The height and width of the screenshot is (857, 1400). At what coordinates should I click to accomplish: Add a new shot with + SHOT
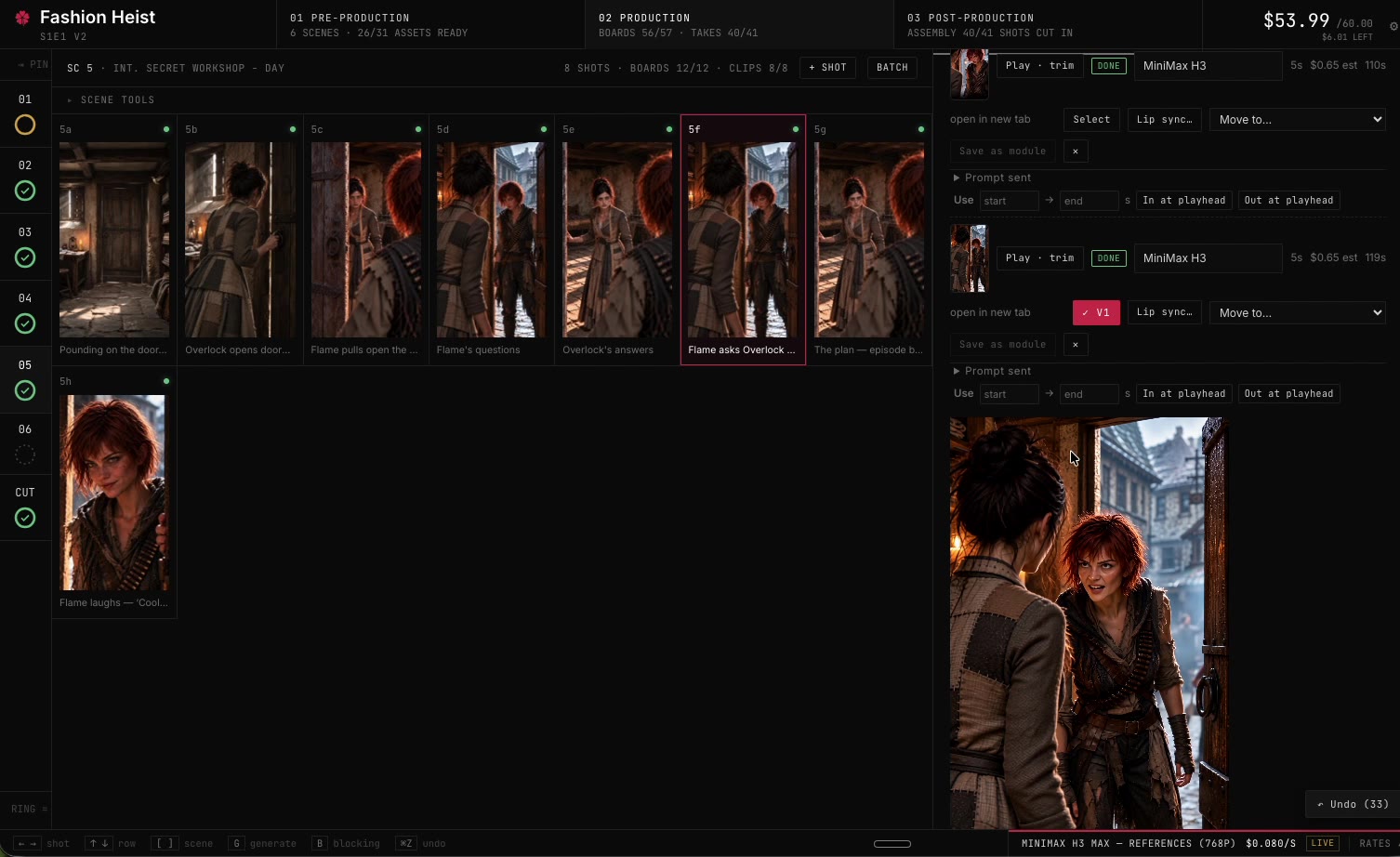(827, 68)
